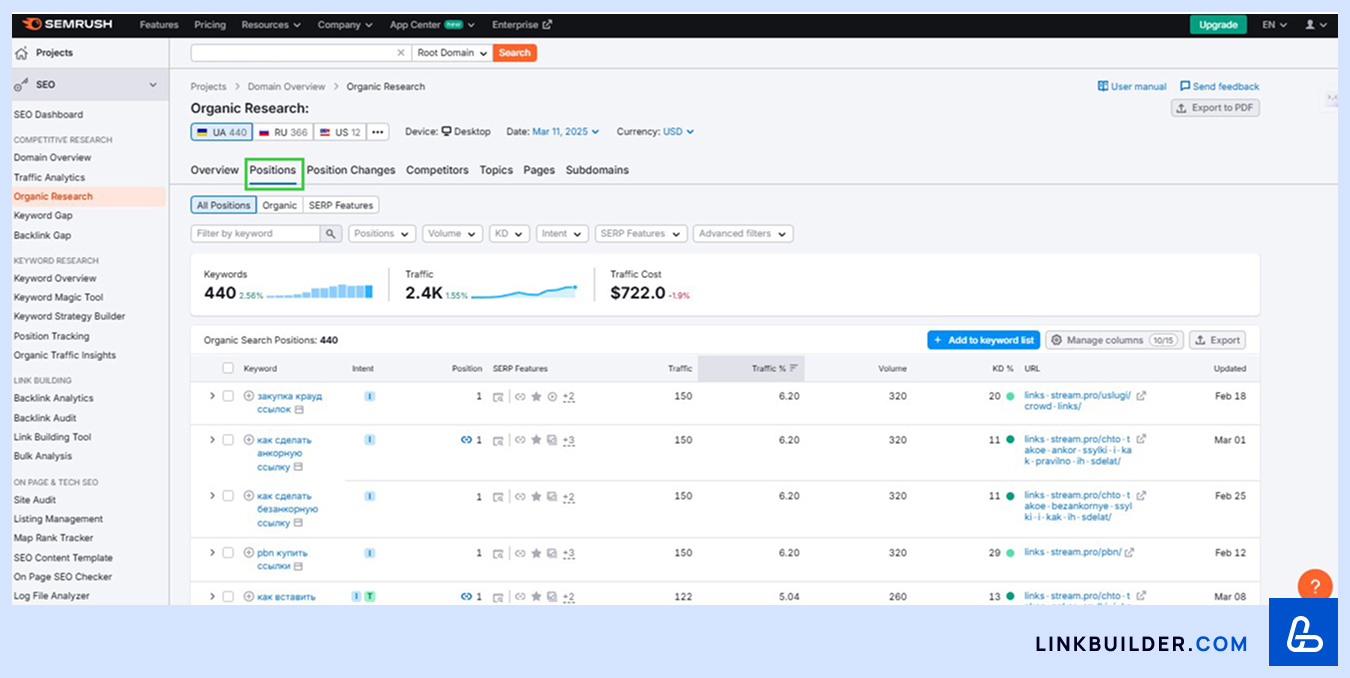Open the Root Domain dropdown
This screenshot has width=1350, height=678.
click(x=452, y=53)
